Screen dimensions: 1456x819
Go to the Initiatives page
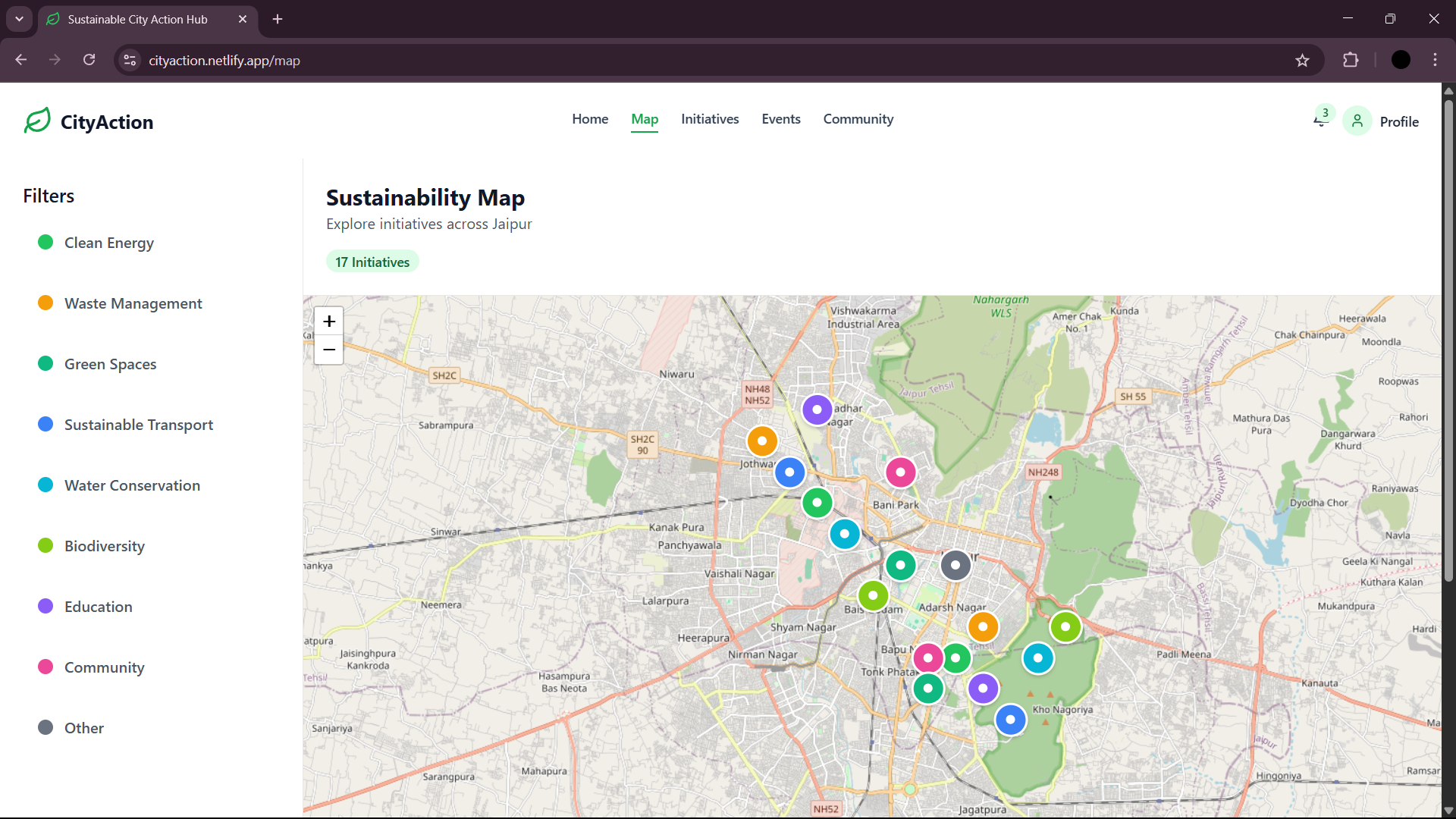pyautogui.click(x=709, y=119)
